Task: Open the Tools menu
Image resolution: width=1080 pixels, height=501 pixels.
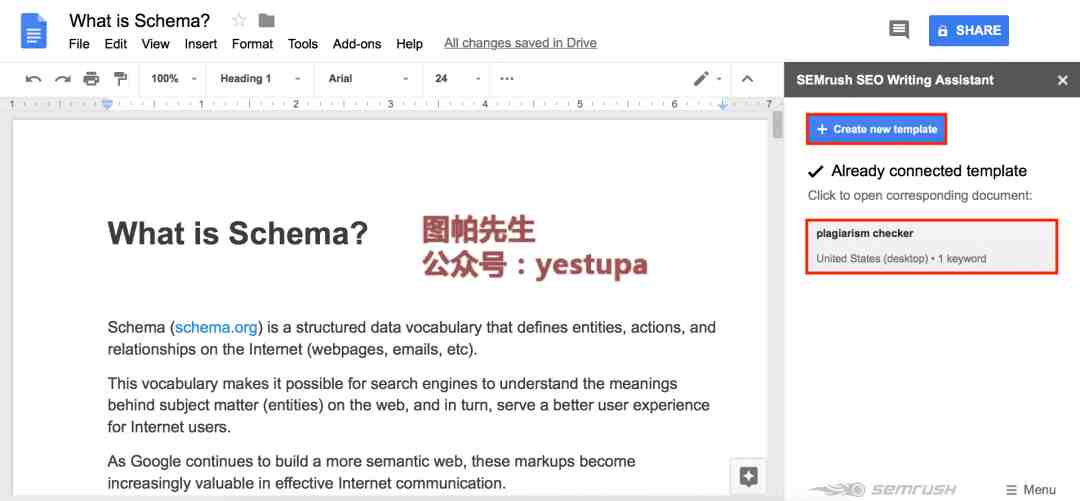Action: (x=303, y=43)
